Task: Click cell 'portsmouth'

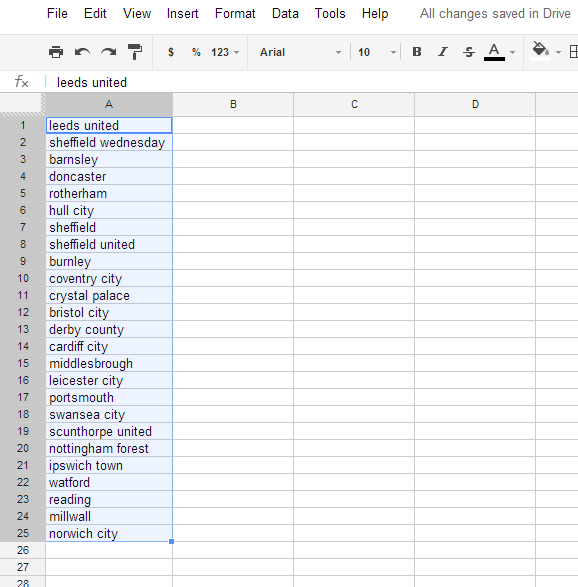Action: [109, 397]
